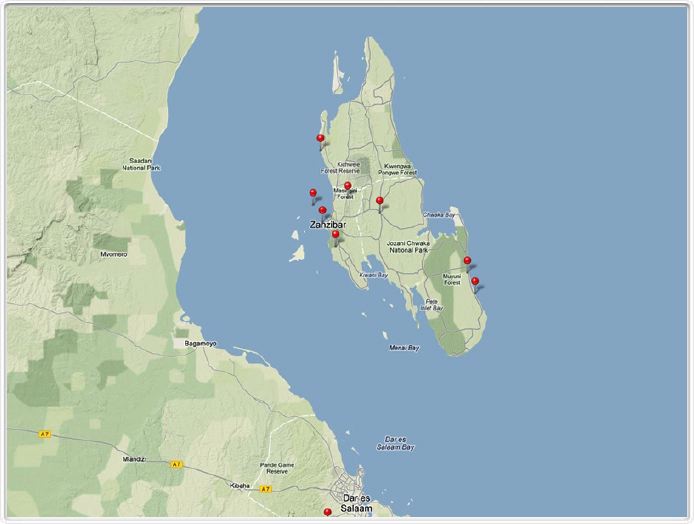Click the leftmost A7 highway shield
694x524 pixels.
pyautogui.click(x=44, y=434)
